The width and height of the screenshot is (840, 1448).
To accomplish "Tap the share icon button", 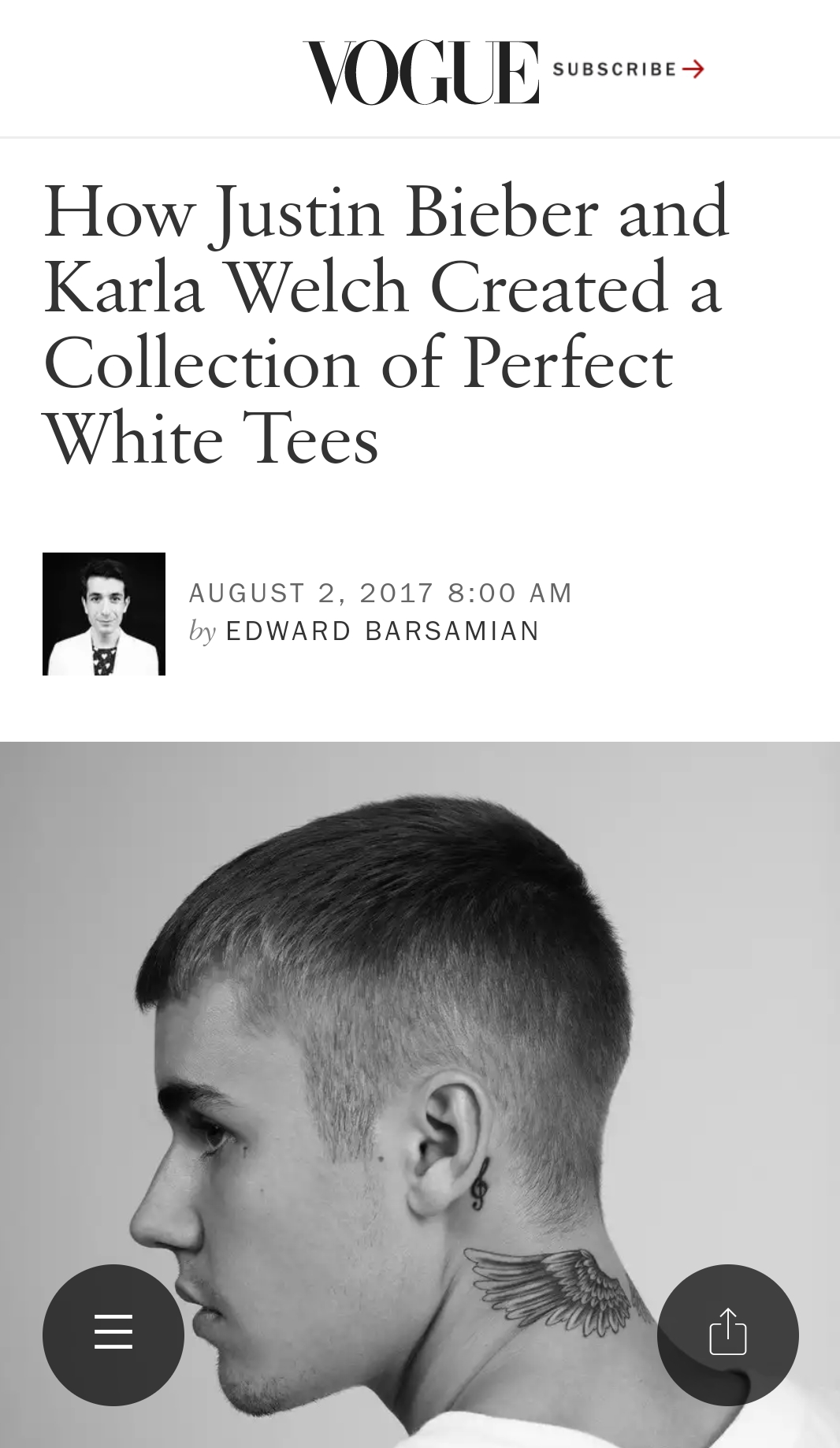I will [727, 1334].
